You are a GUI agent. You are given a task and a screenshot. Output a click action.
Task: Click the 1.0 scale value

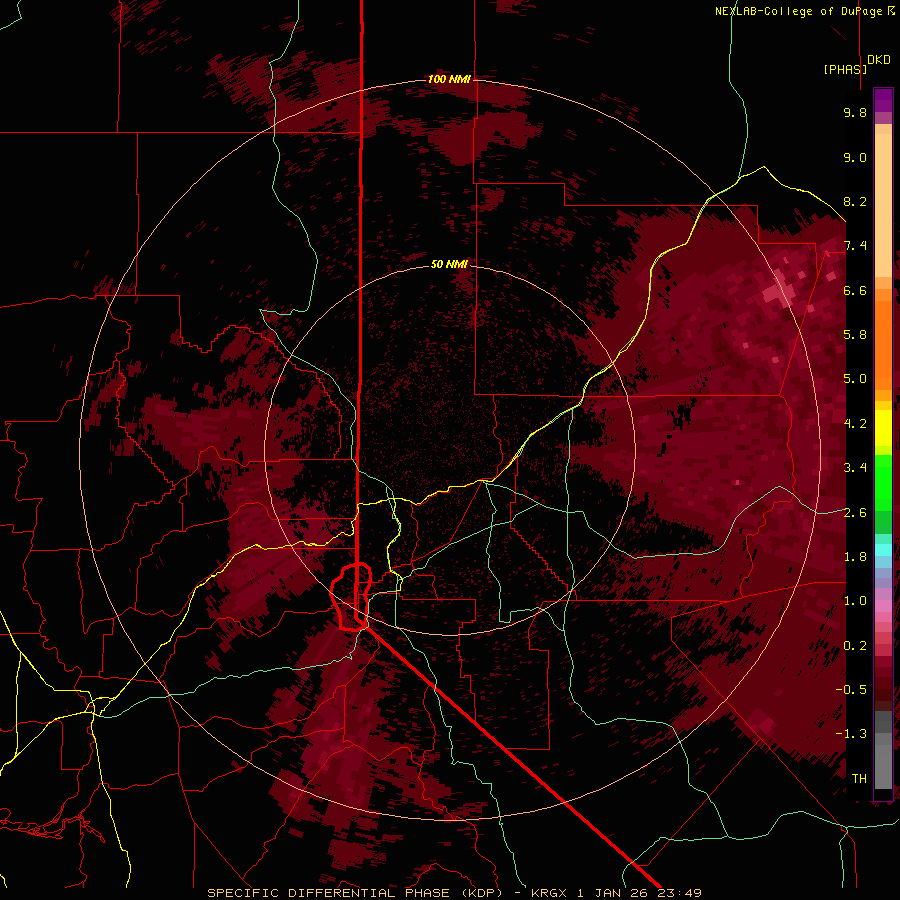(x=855, y=601)
